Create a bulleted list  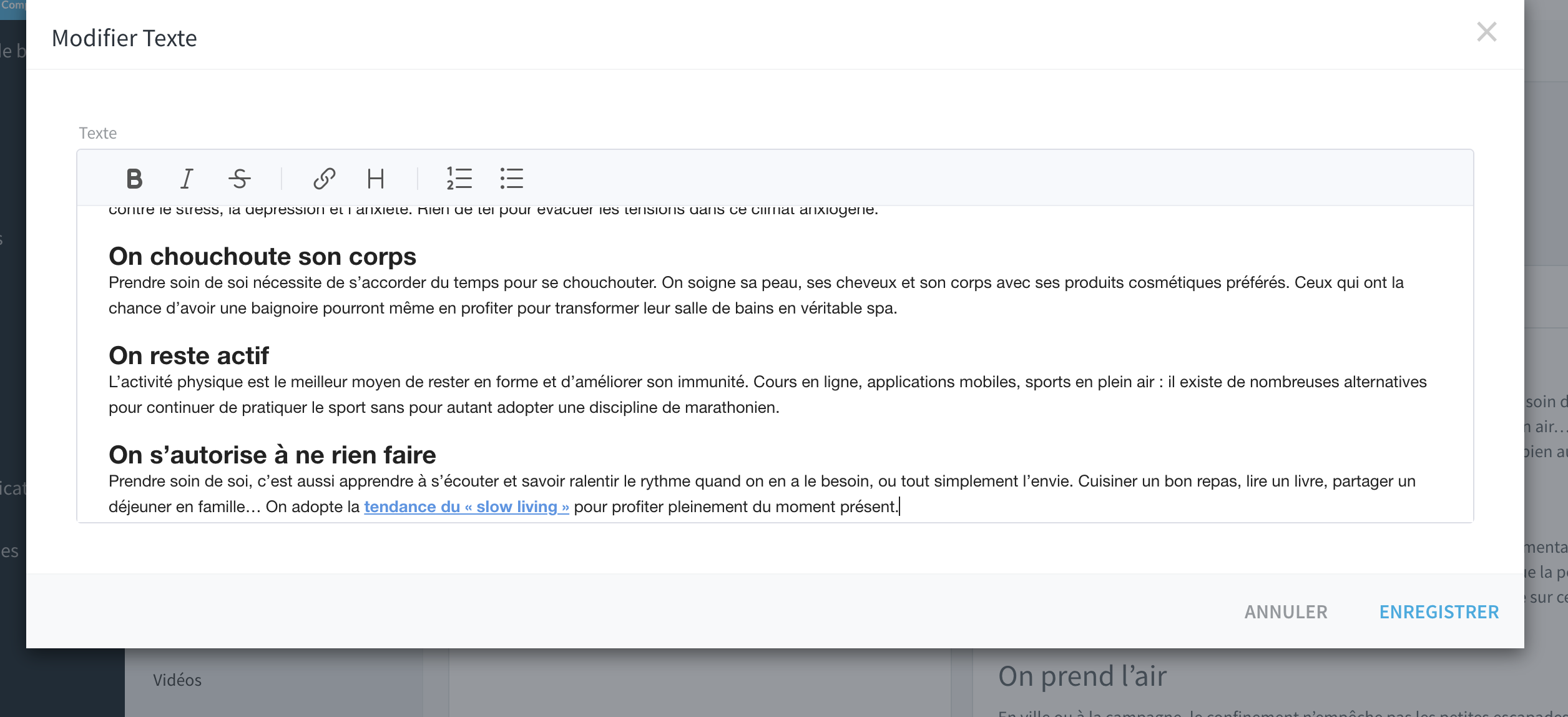click(x=512, y=179)
